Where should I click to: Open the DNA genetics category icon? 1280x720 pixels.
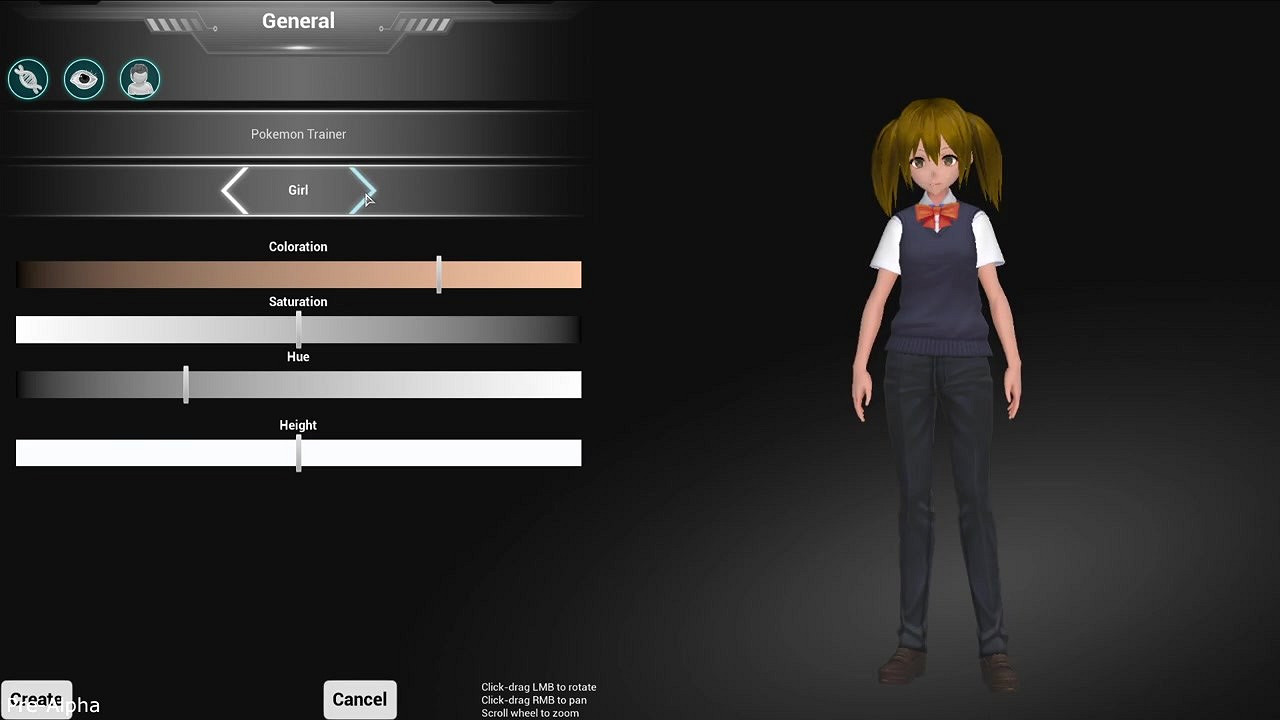coord(28,79)
